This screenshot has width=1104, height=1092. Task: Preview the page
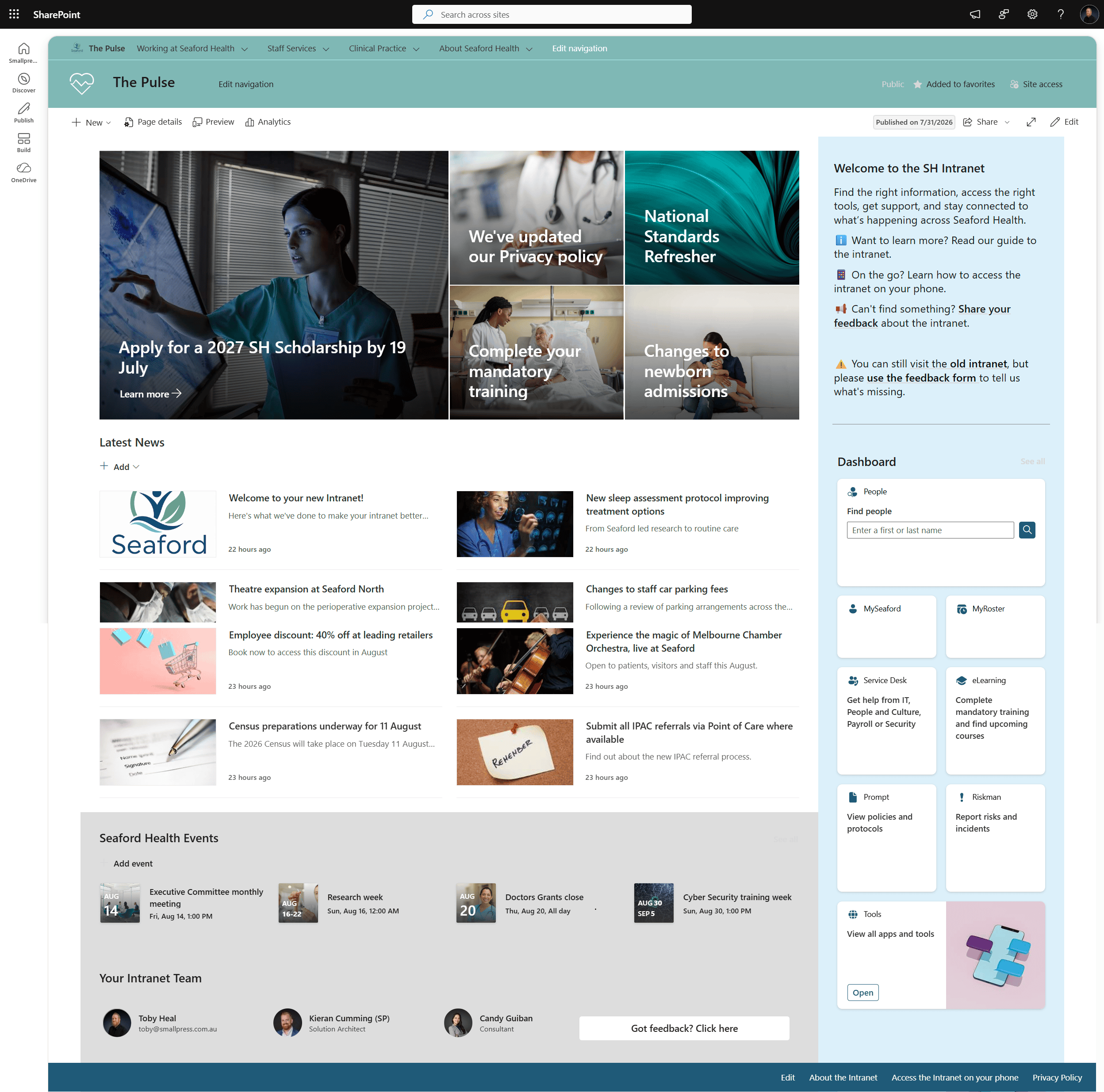(x=214, y=122)
